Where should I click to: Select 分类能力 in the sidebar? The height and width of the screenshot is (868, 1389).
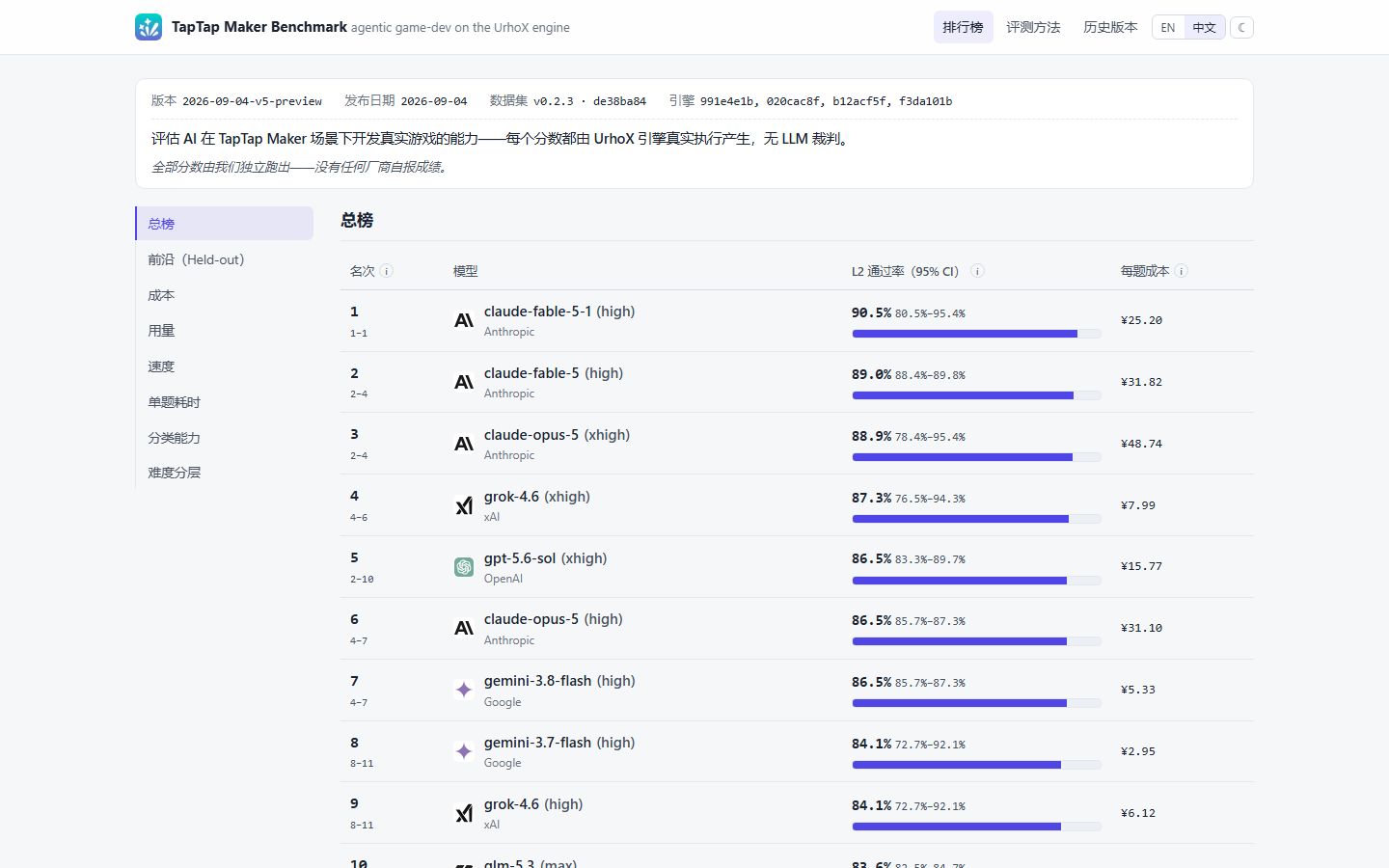pos(224,438)
